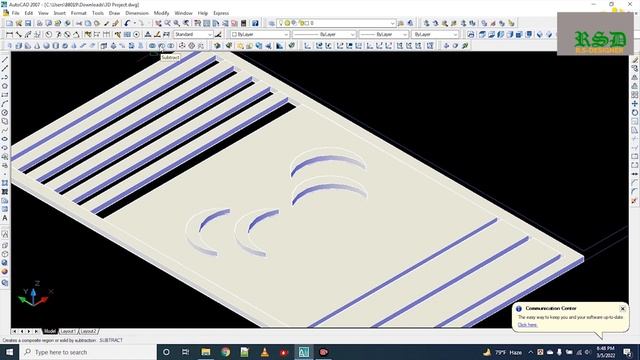
Task: Select the Multiline Text A tool
Action: (x=5, y=218)
